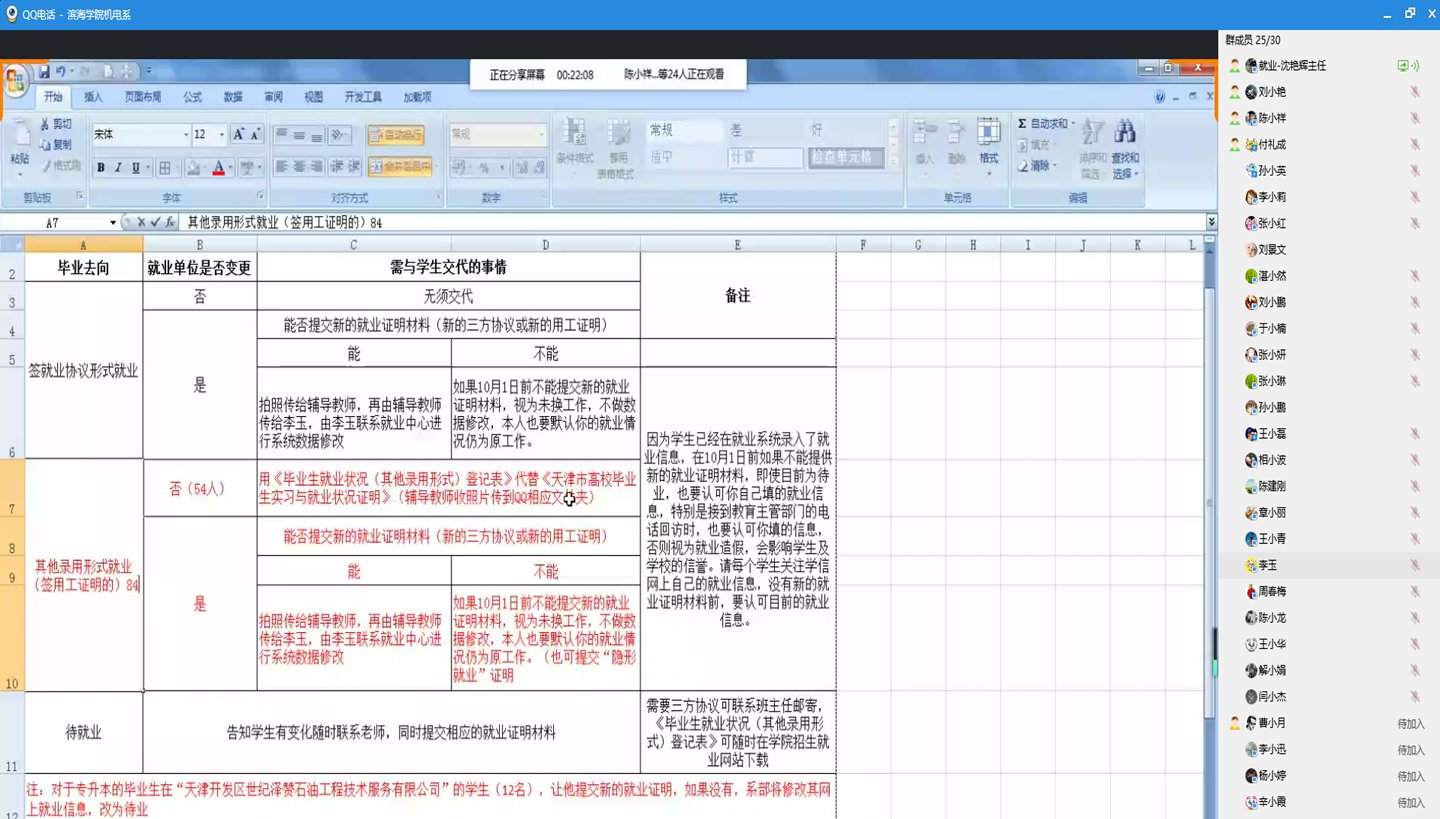The image size is (1440, 819).
Task: Click the AutoSum sigma icon
Action: (x=1022, y=124)
